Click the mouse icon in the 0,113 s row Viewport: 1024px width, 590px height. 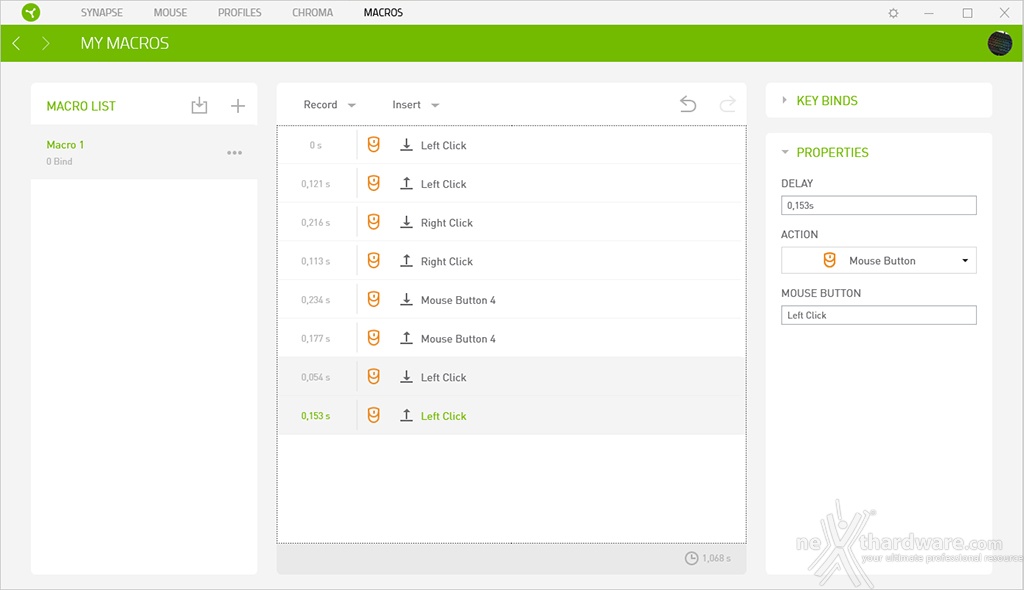(374, 260)
